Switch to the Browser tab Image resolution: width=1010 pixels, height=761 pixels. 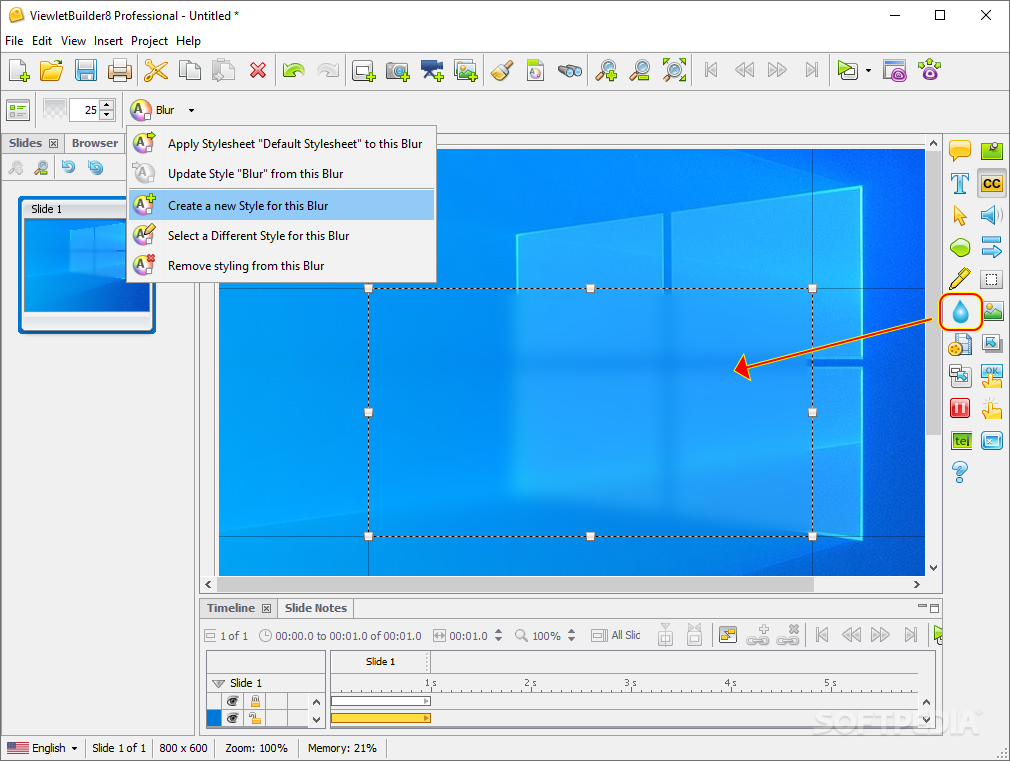click(95, 143)
